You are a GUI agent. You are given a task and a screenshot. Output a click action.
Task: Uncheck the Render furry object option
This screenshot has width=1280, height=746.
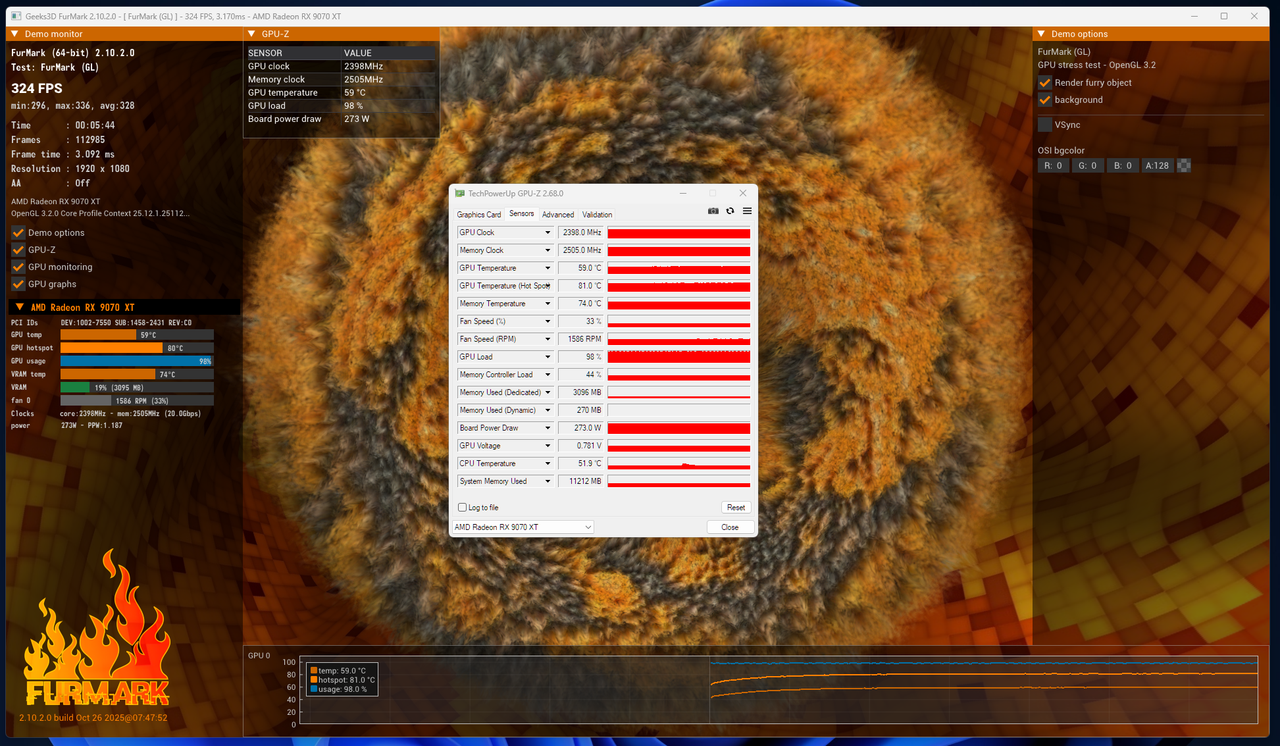(1044, 83)
